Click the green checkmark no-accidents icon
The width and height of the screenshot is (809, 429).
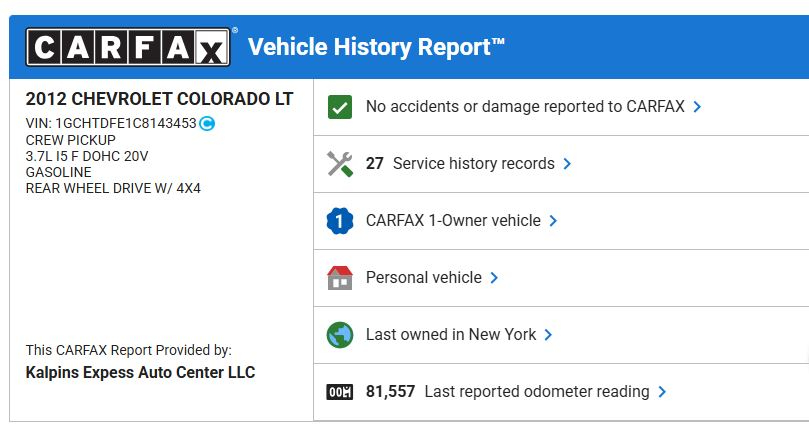tap(340, 107)
